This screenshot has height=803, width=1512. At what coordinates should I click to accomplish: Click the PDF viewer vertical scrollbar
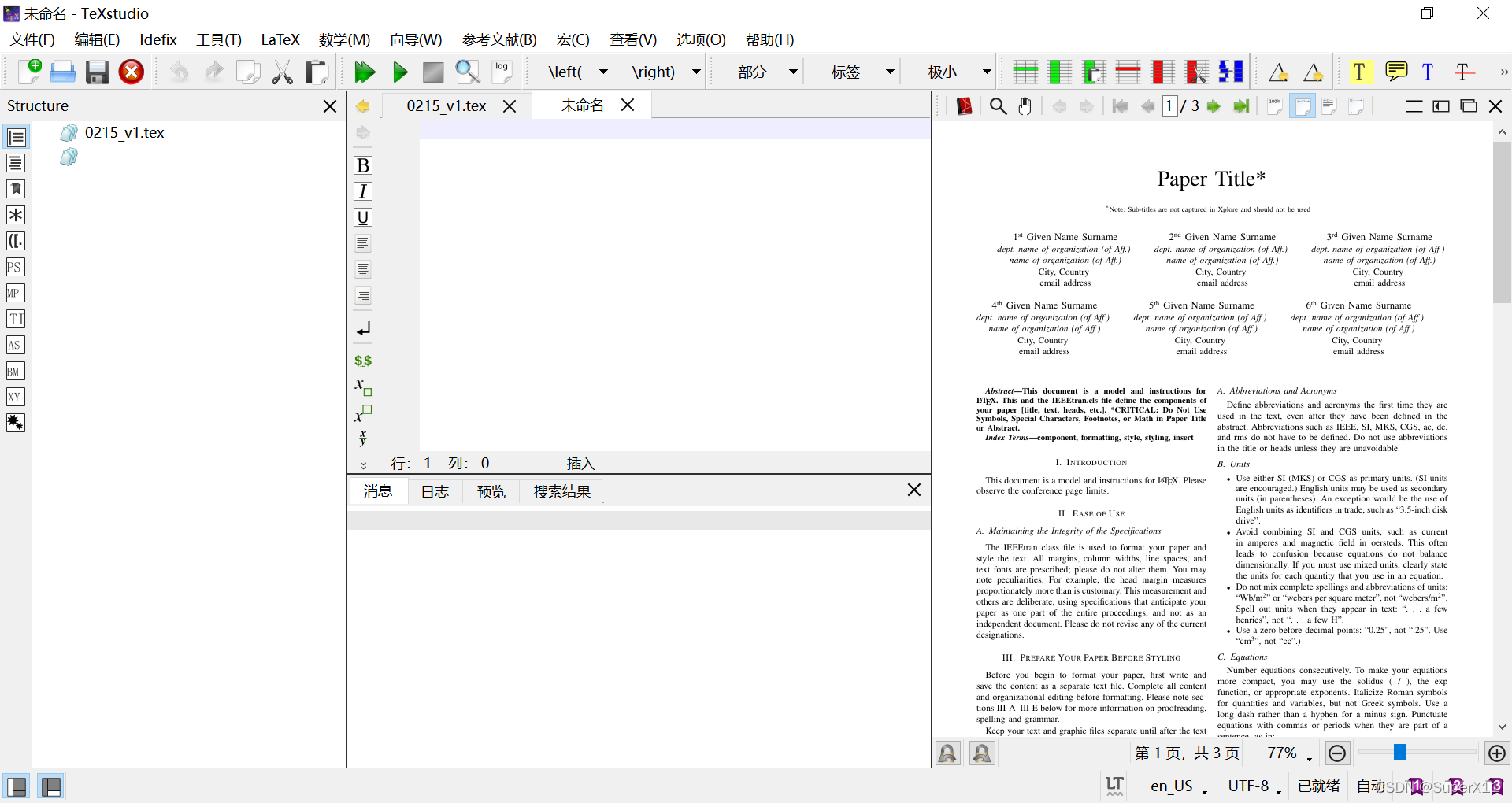(x=1502, y=222)
